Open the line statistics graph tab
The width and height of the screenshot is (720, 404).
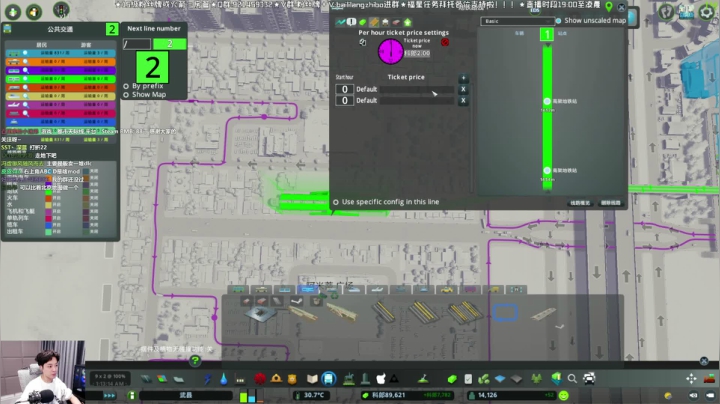click(340, 22)
